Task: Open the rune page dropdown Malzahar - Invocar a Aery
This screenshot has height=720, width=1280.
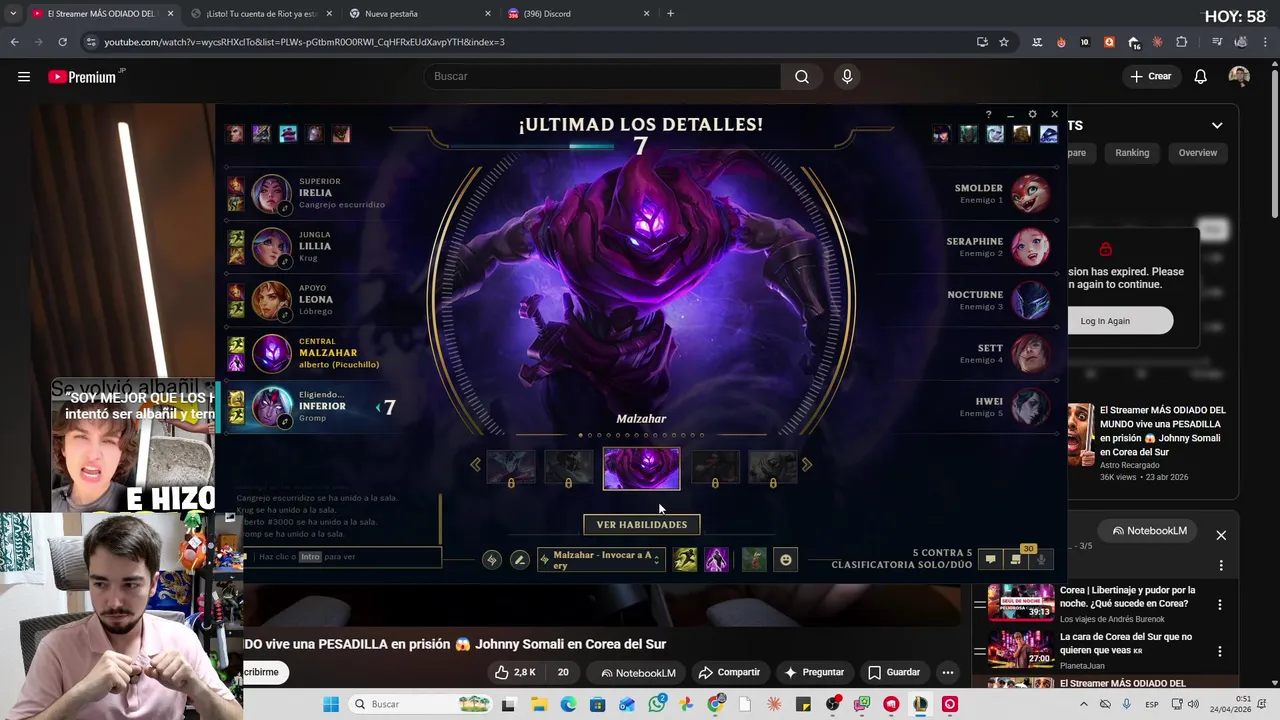Action: (601, 560)
